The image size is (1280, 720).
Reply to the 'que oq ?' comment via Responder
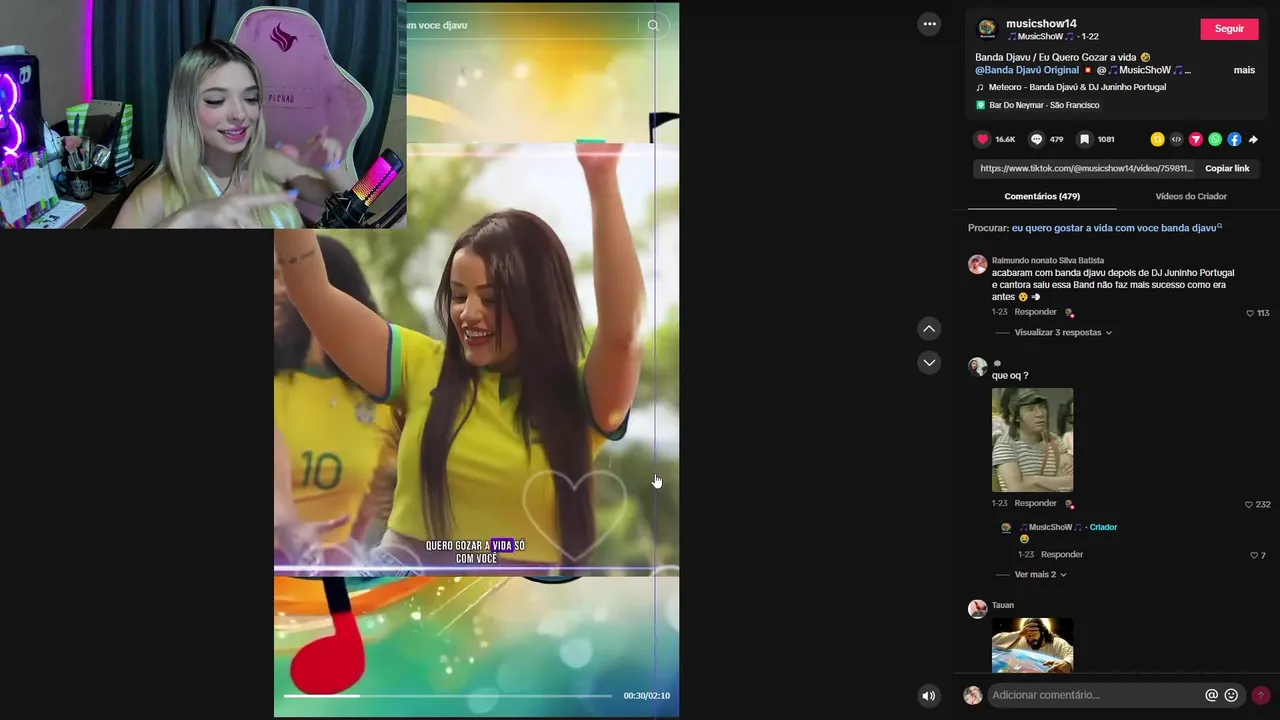pyautogui.click(x=1035, y=503)
